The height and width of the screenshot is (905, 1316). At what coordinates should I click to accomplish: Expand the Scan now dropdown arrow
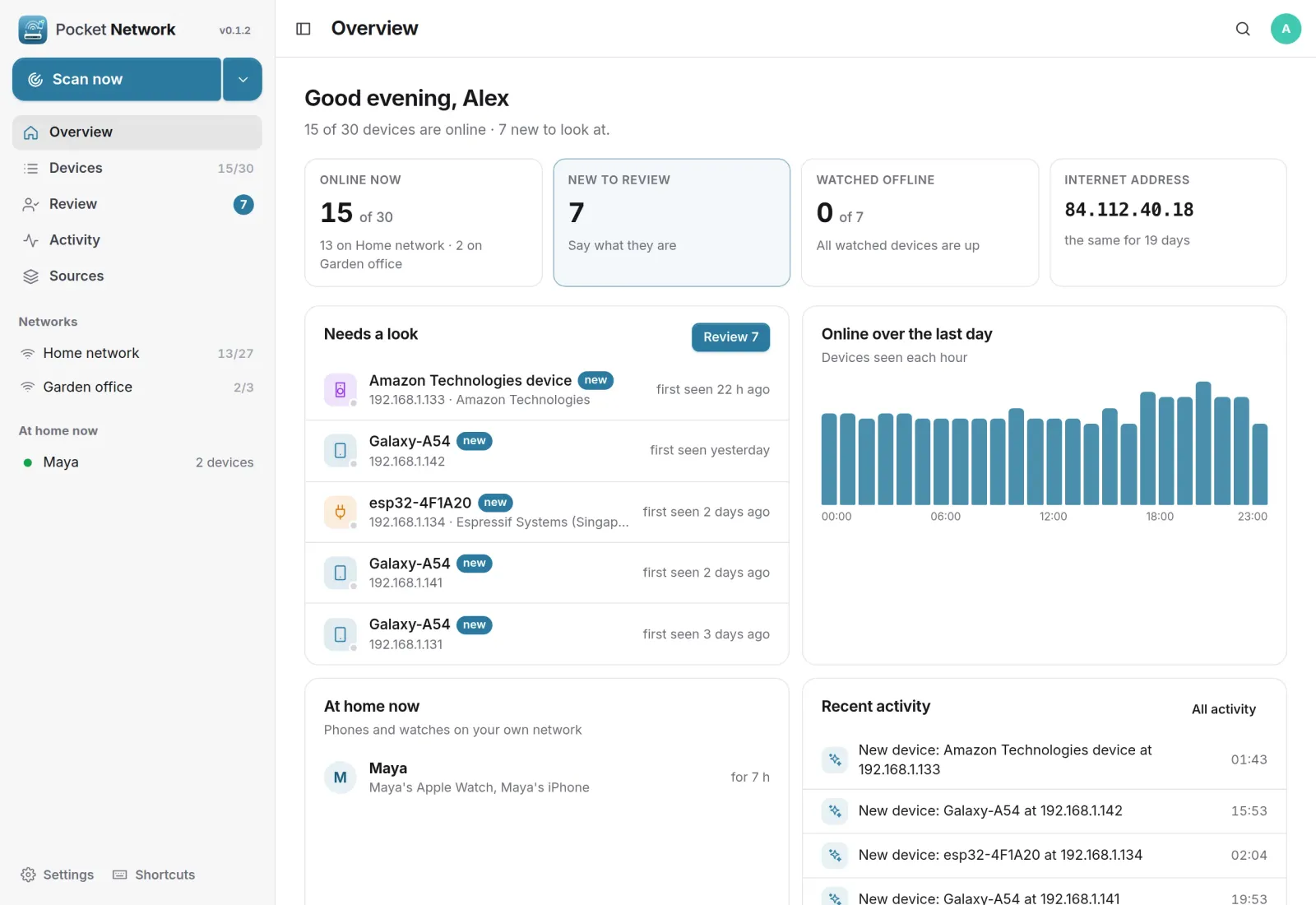pos(243,79)
